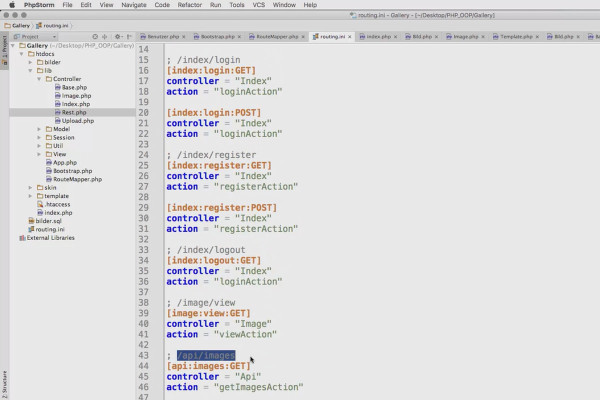Image resolution: width=600 pixels, height=400 pixels.
Task: Click the '; /index/register' comment line
Action: 211,155
